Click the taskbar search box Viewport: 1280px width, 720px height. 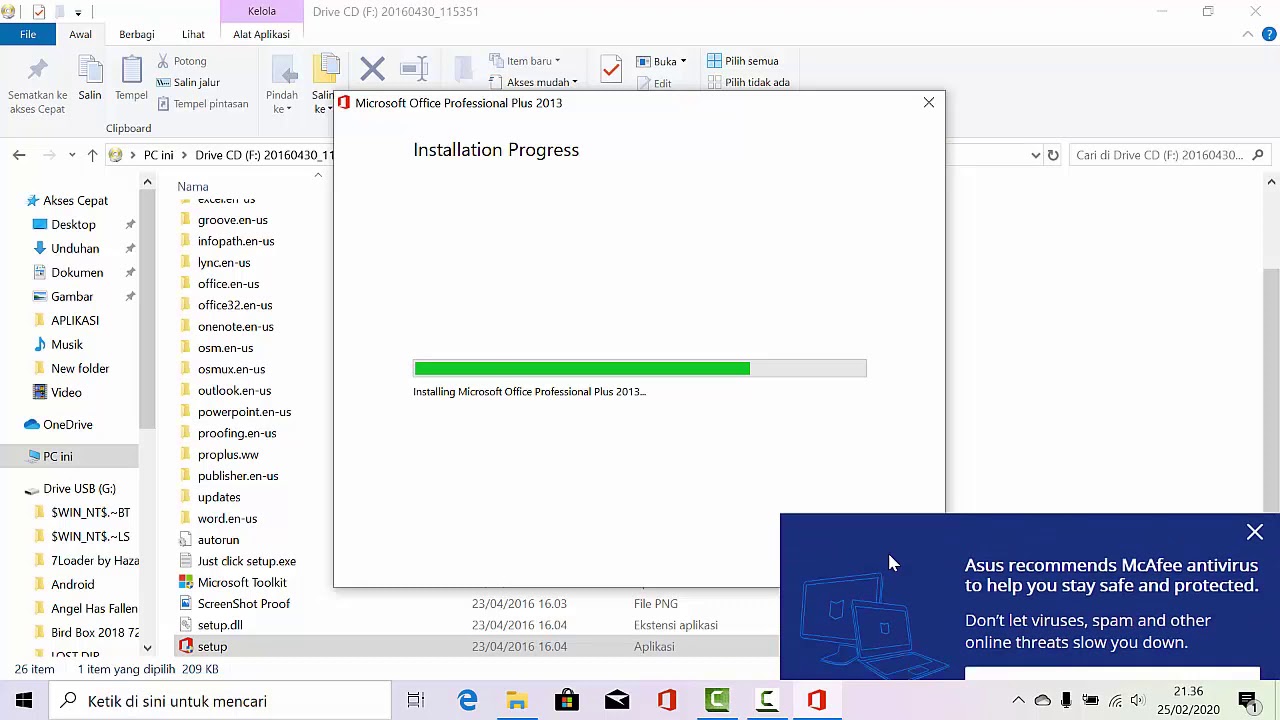pos(220,701)
